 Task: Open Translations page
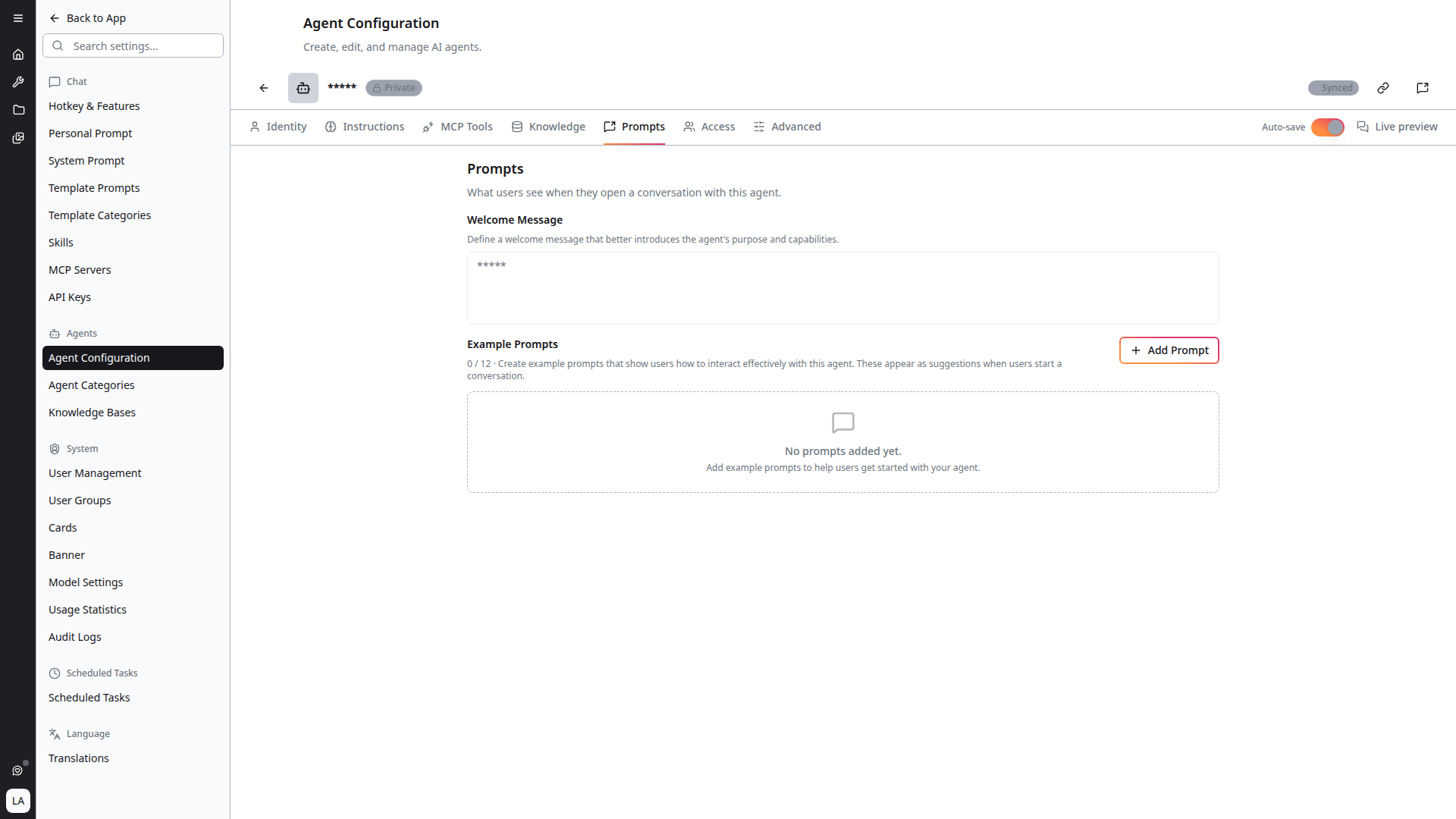133,758
